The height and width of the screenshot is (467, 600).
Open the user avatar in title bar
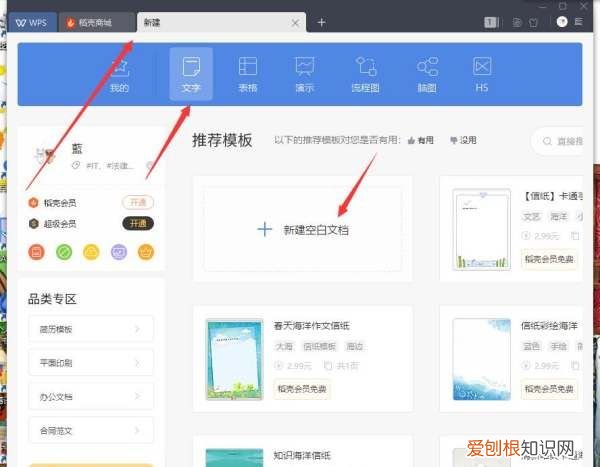point(562,22)
